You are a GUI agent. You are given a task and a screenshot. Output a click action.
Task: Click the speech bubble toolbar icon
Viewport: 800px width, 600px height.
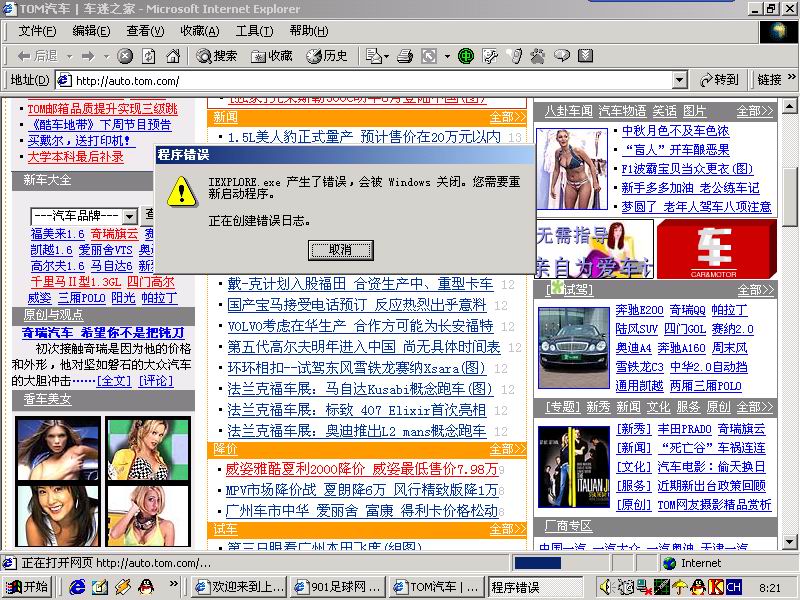coord(562,56)
